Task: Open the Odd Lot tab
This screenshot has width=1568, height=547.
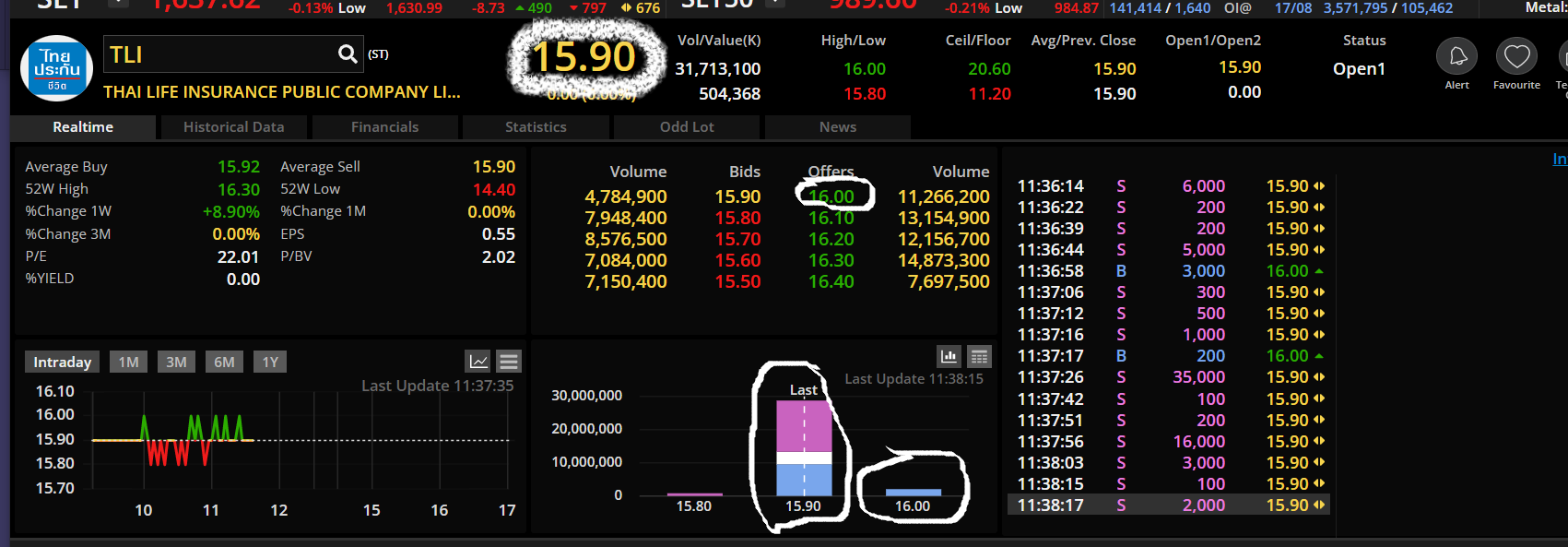Action: tap(687, 127)
